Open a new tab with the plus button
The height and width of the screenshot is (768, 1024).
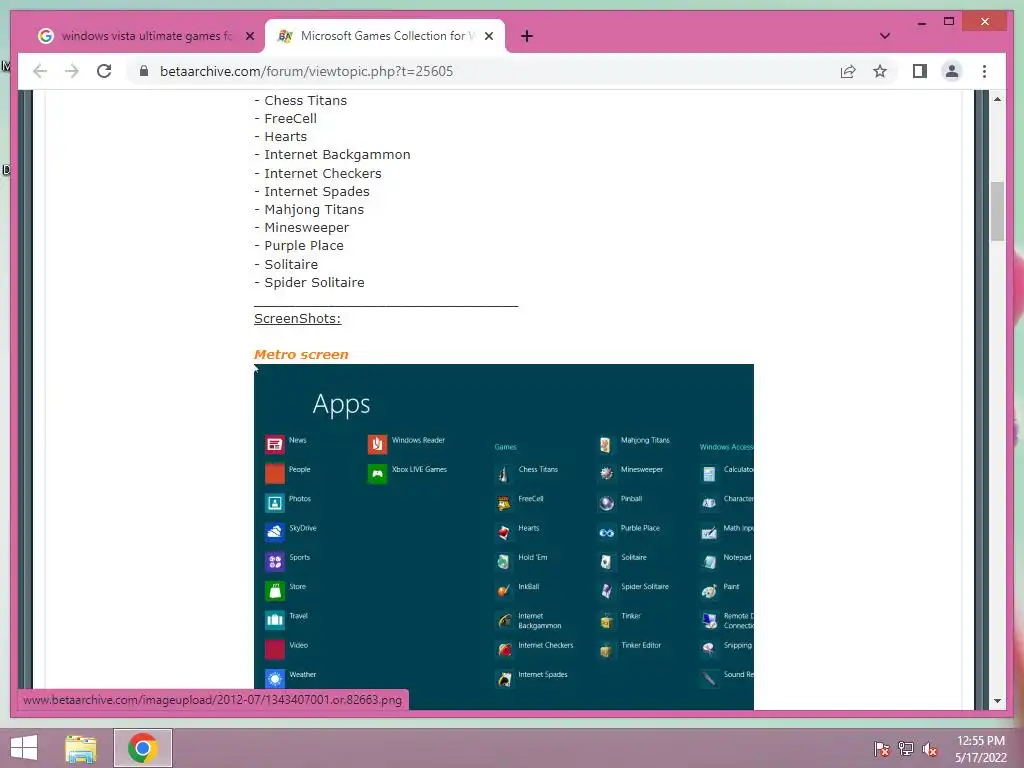coord(527,36)
